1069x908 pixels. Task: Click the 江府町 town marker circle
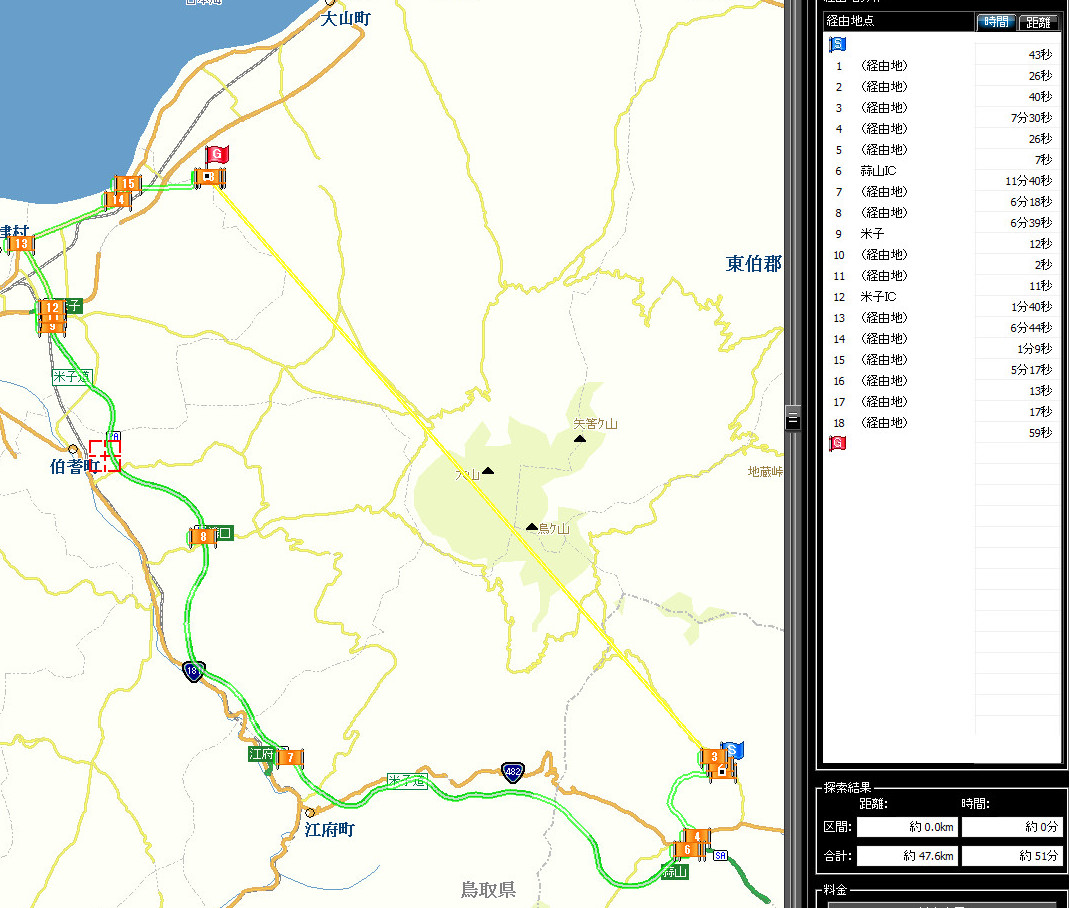click(310, 813)
